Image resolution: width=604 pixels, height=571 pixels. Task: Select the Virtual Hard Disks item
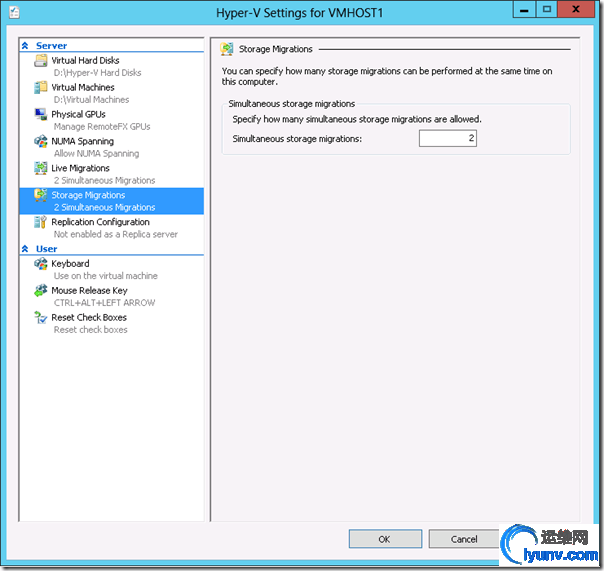coord(112,66)
